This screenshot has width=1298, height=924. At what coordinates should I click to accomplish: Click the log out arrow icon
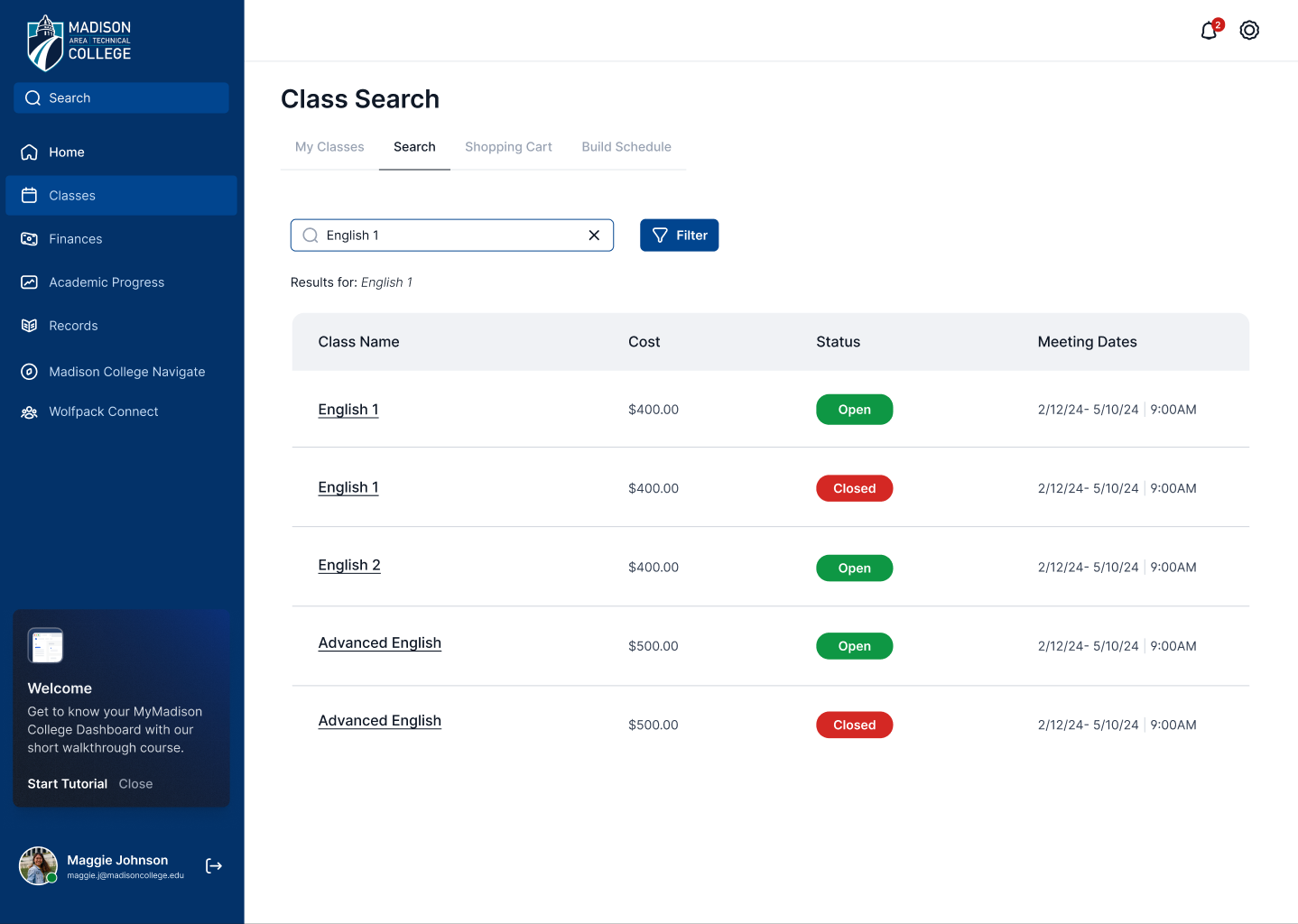[214, 866]
